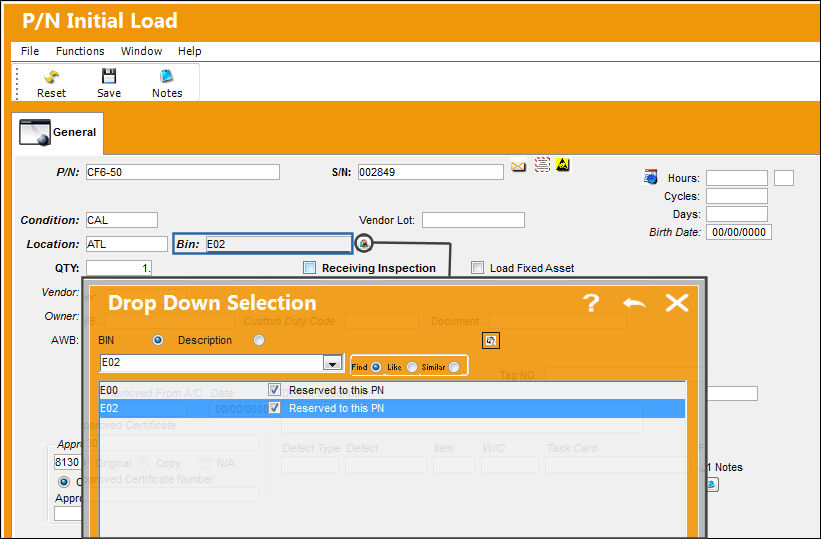The height and width of the screenshot is (539, 821).
Task: Click the Save floppy disk icon
Action: [x=109, y=76]
